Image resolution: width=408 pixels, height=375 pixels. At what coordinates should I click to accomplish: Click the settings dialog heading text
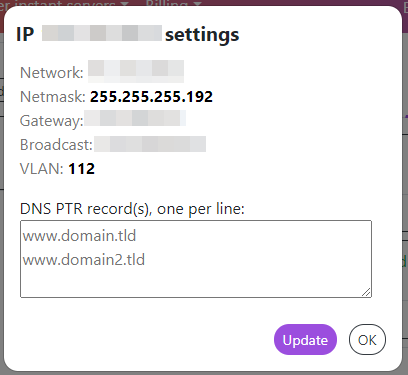coord(128,34)
